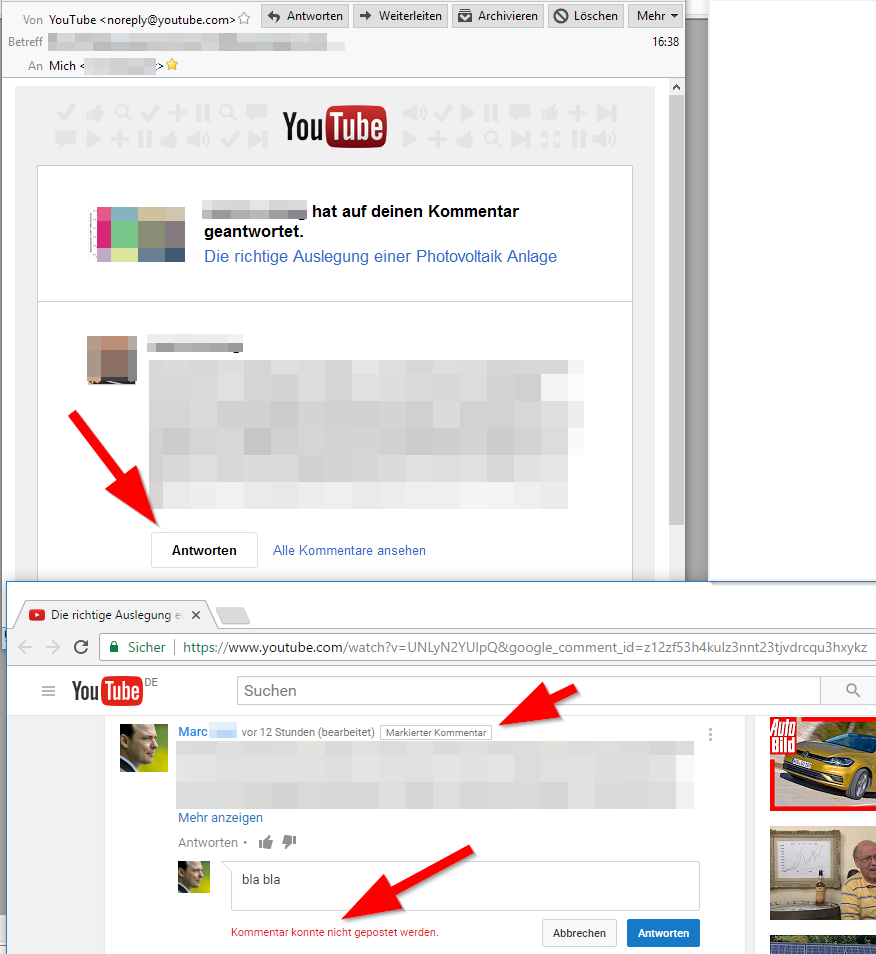The width and height of the screenshot is (876, 954).
Task: Click the Weiterleiten toolbar button
Action: [400, 15]
